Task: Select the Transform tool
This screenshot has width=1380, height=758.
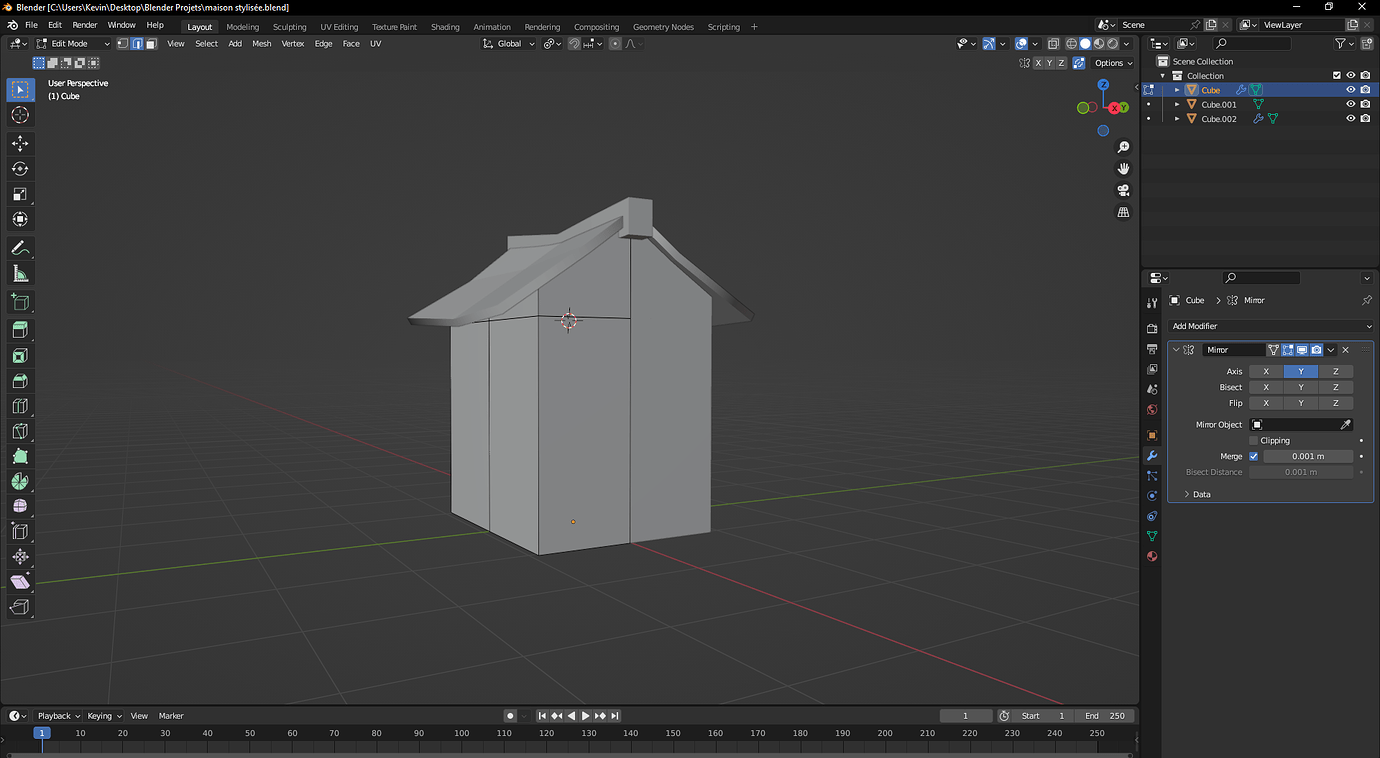Action: [x=20, y=219]
